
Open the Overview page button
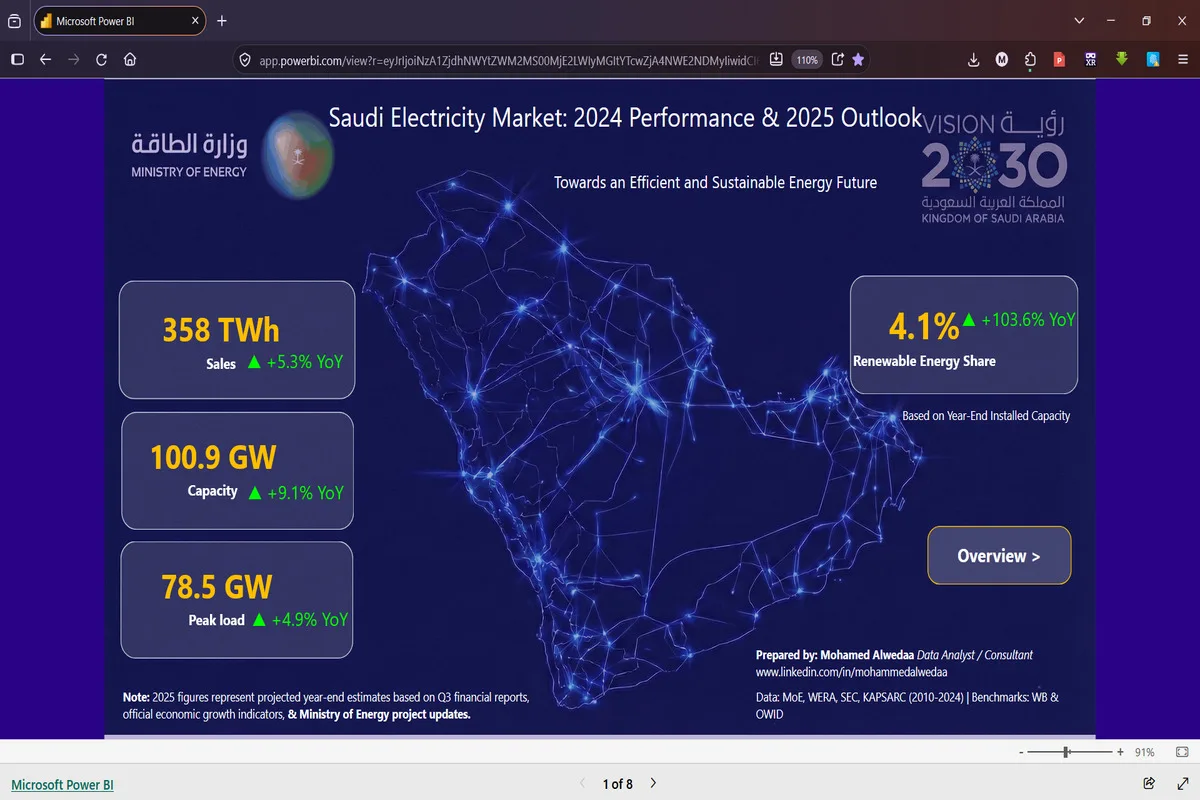pos(999,555)
